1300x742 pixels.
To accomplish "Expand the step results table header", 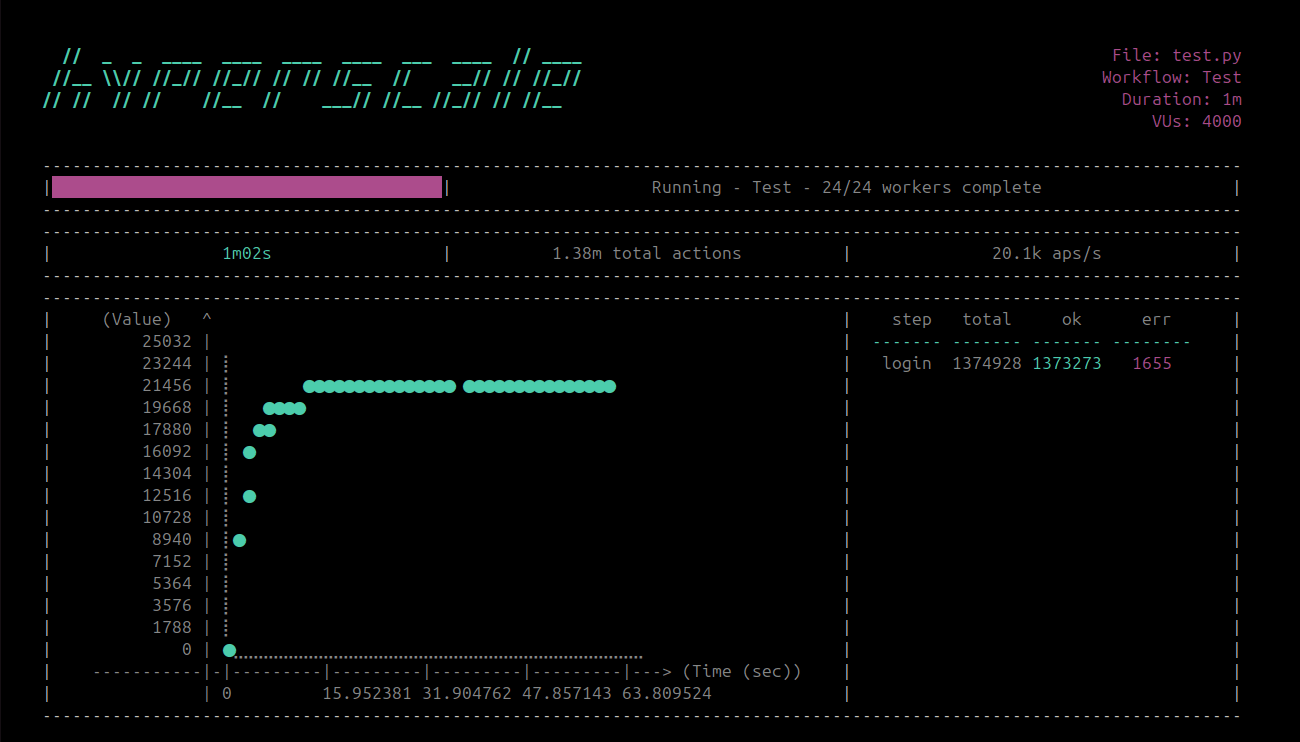I will (x=1031, y=319).
